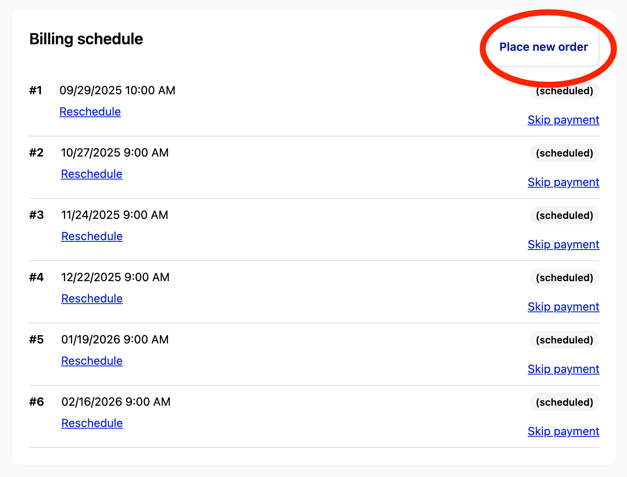Viewport: 627px width, 477px height.
Task: Skip payment for billing #6
Action: 563,431
